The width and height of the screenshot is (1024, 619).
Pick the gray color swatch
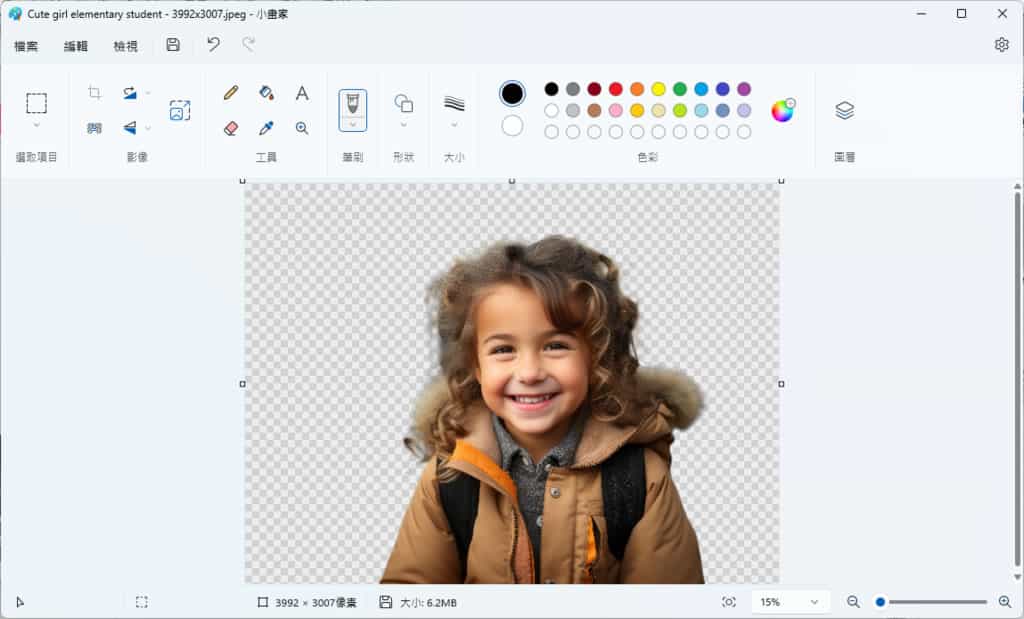573,89
